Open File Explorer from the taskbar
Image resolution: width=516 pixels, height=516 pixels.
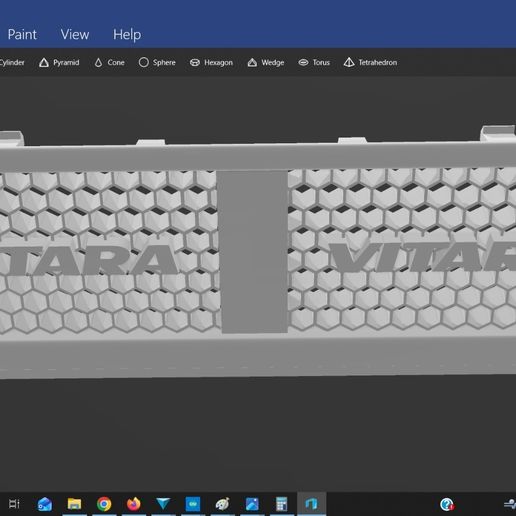click(x=74, y=504)
